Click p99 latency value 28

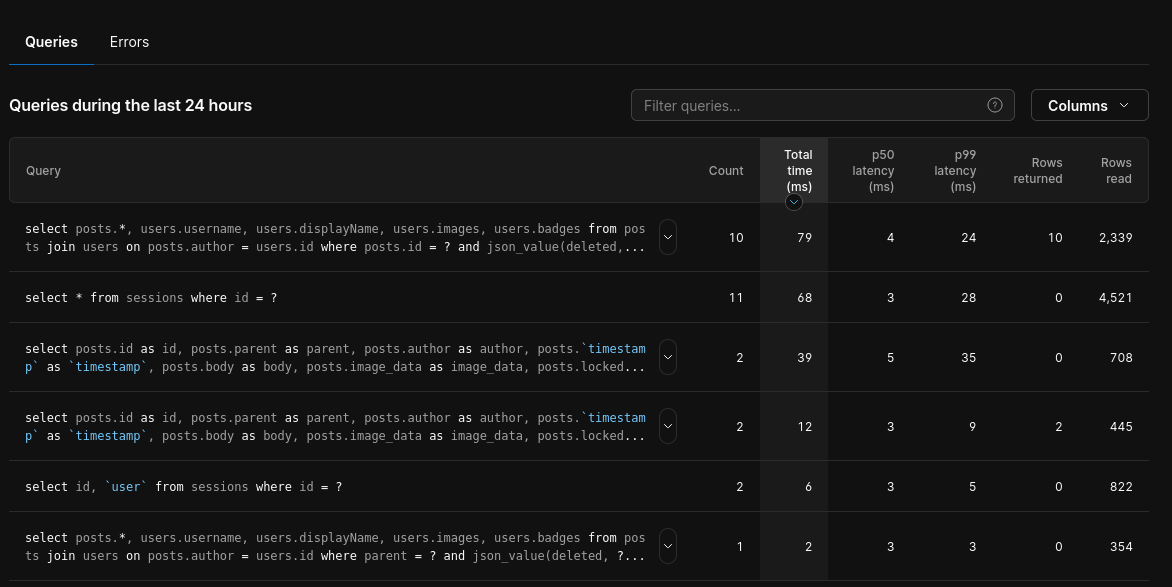coord(969,298)
